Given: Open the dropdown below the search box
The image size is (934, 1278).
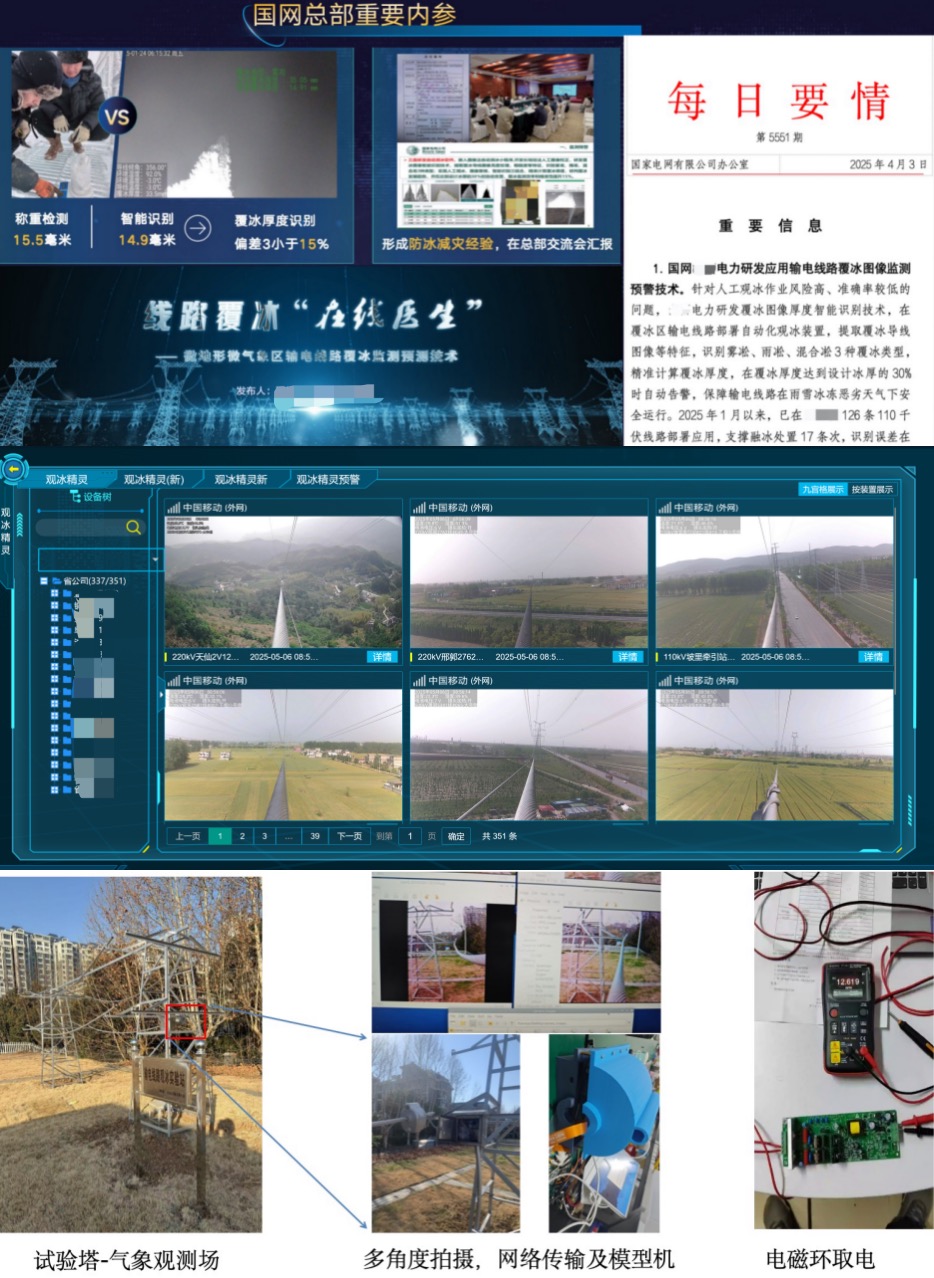Looking at the screenshot, I should [x=156, y=559].
